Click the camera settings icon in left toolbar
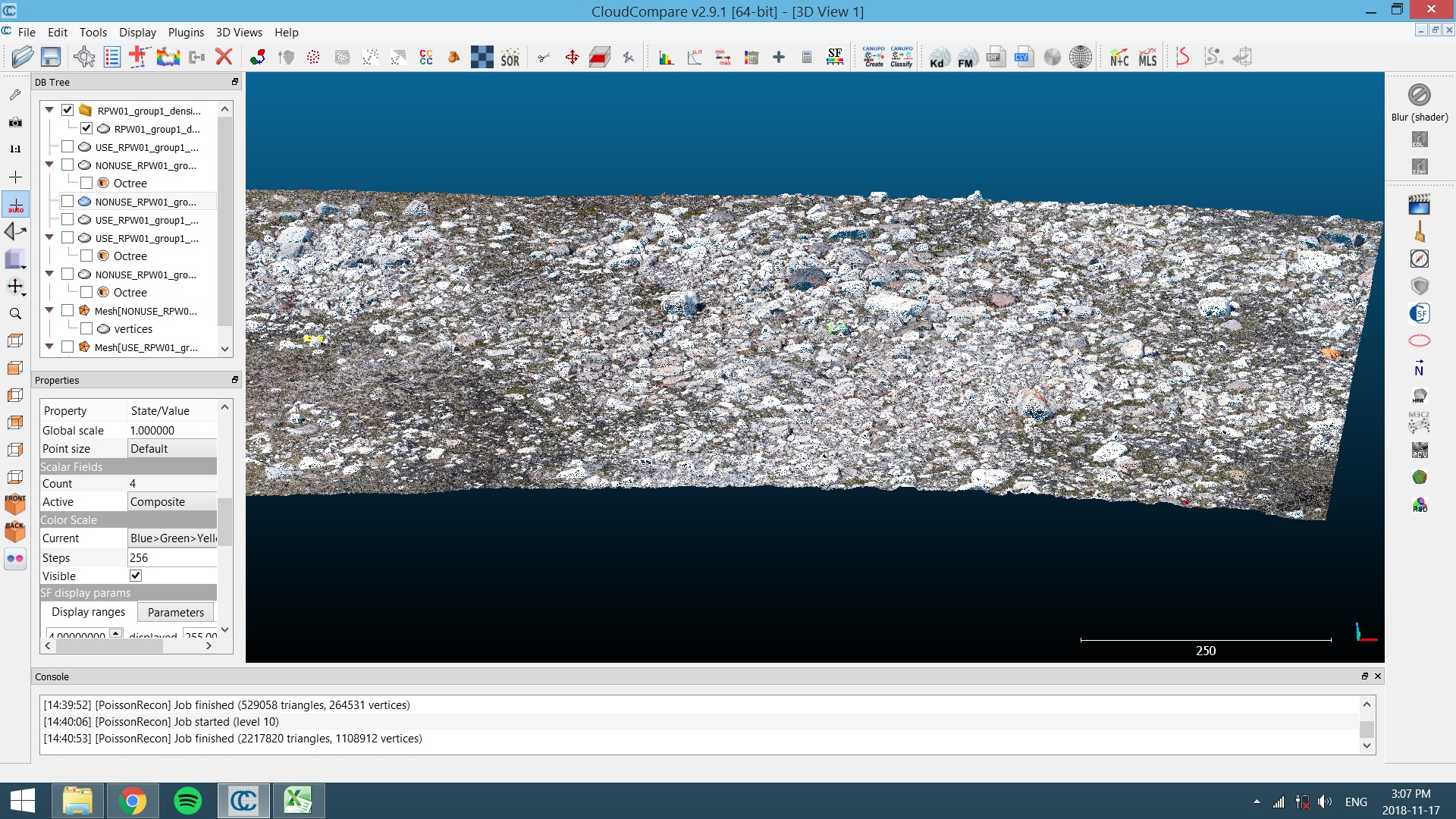Image resolution: width=1456 pixels, height=819 pixels. point(15,122)
